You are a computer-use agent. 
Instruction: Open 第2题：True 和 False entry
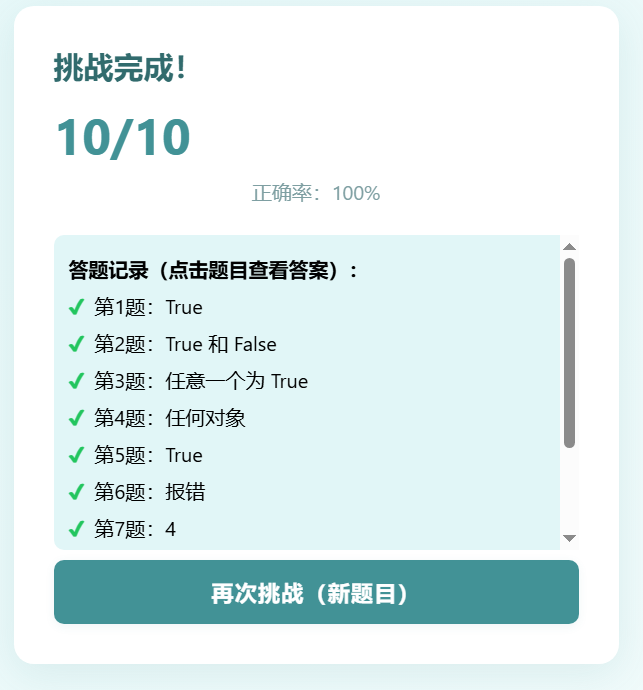tap(185, 345)
